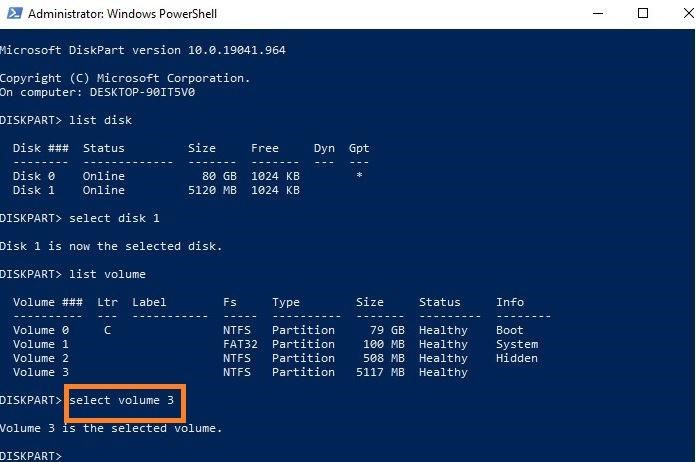Click the highlighted select volume 3 command
Image resolution: width=696 pixels, height=462 pixels.
click(x=126, y=401)
